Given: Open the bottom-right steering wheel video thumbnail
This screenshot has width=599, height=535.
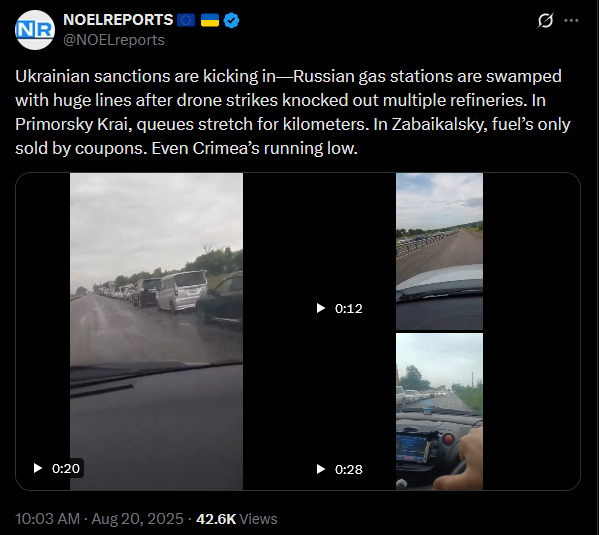Looking at the screenshot, I should tap(439, 412).
